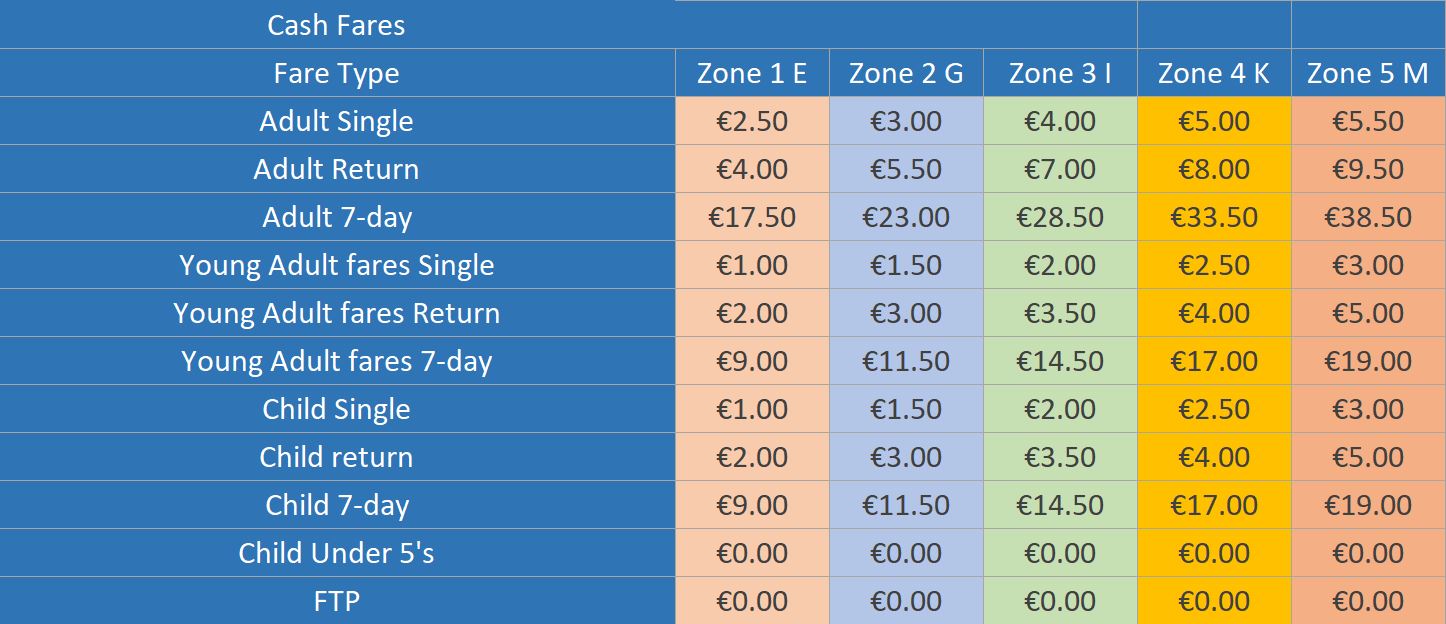1446x624 pixels.
Task: Select the Adult Single row label
Action: [x=337, y=121]
